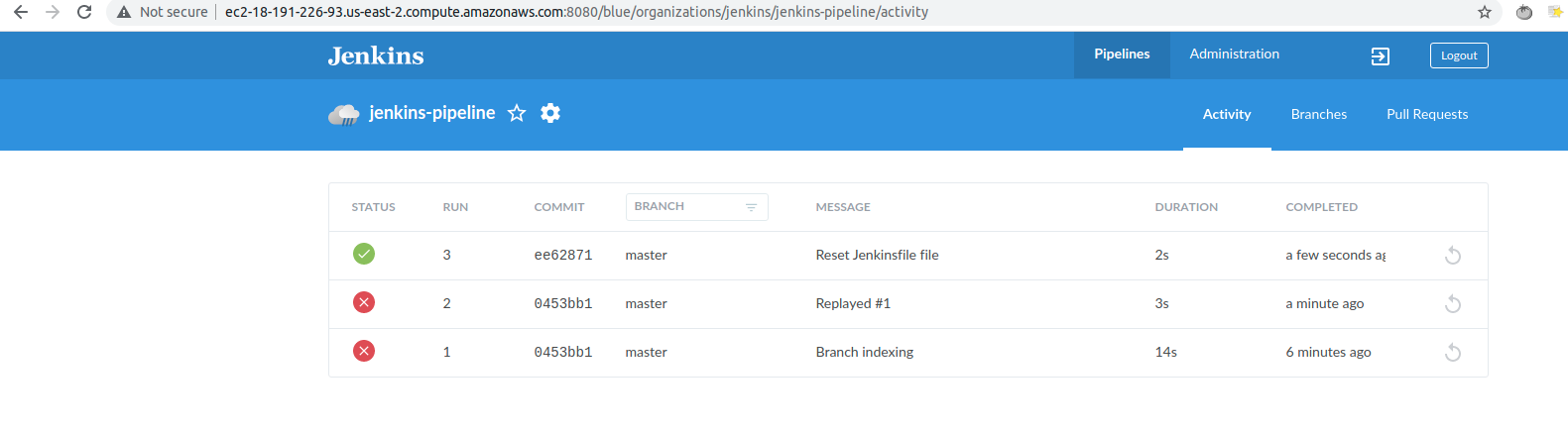Click red failed status icon for run 1
The image size is (1568, 436).
coord(364,351)
